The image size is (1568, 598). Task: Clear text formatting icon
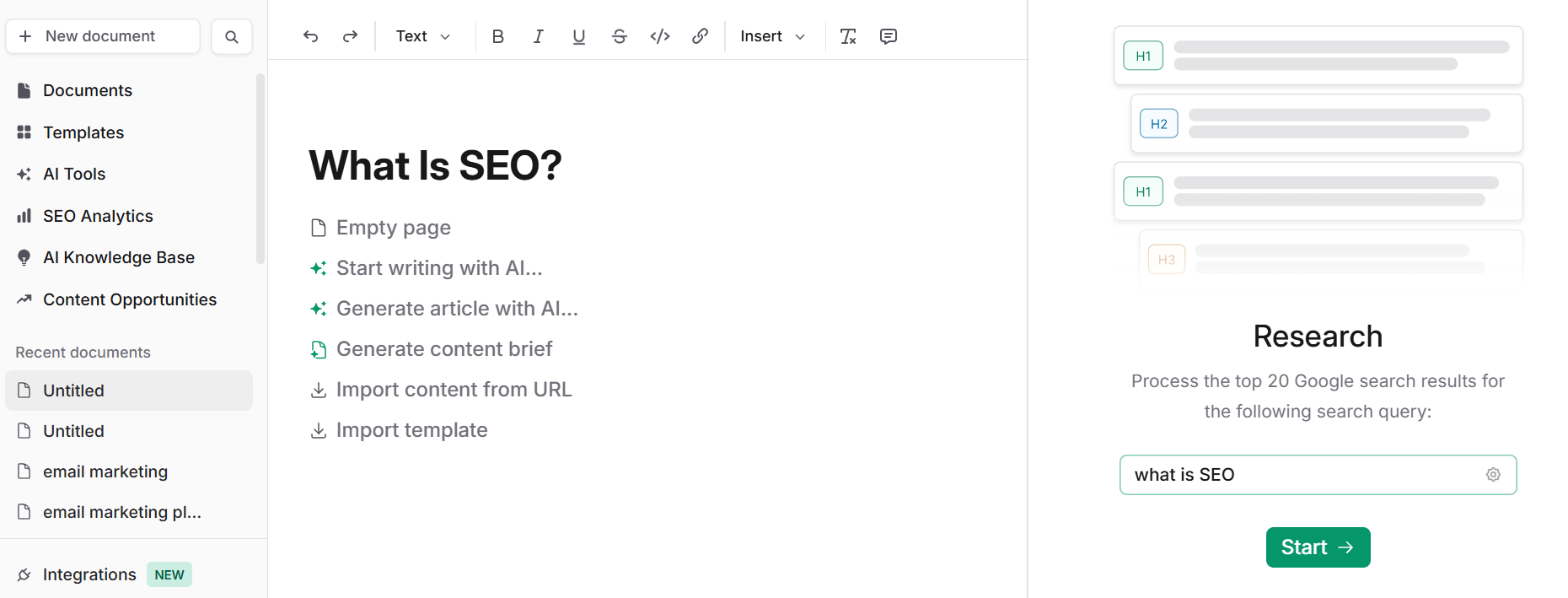tap(848, 36)
